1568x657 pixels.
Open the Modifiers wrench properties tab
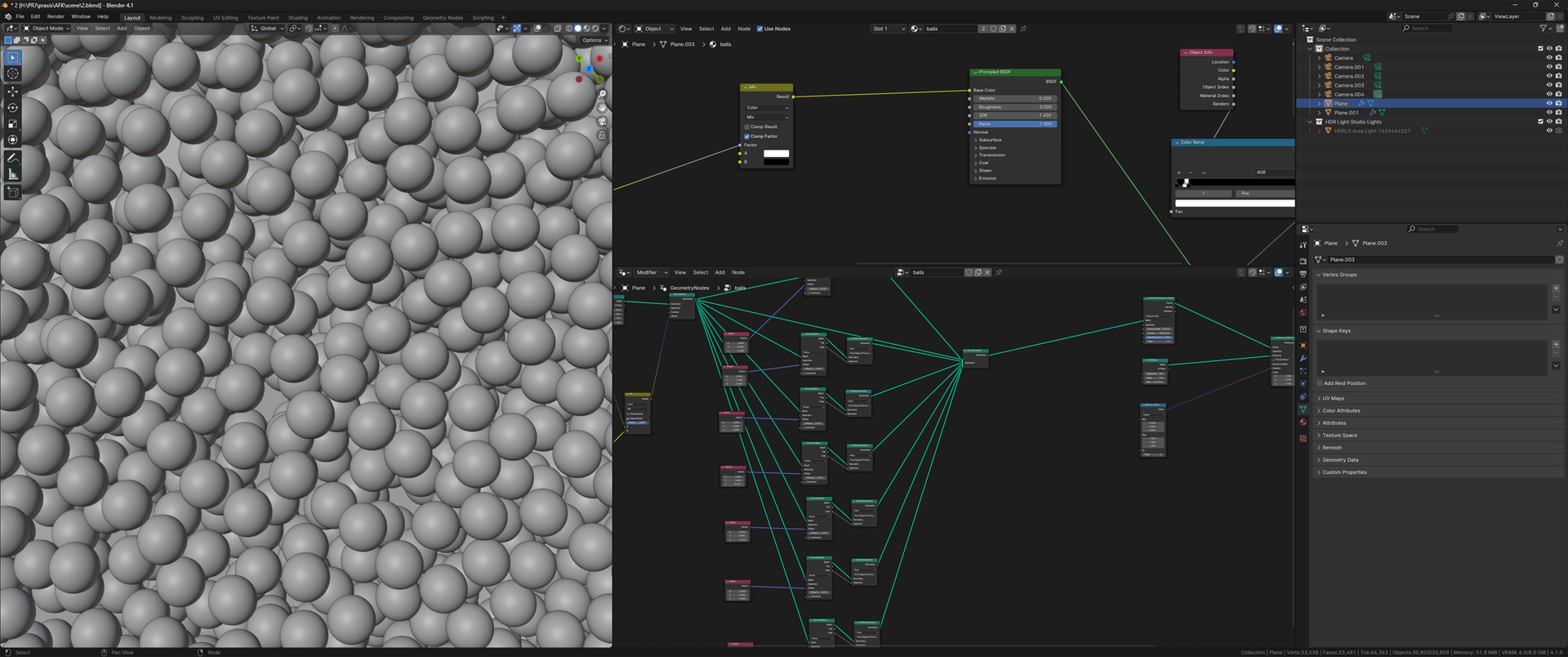(1303, 358)
